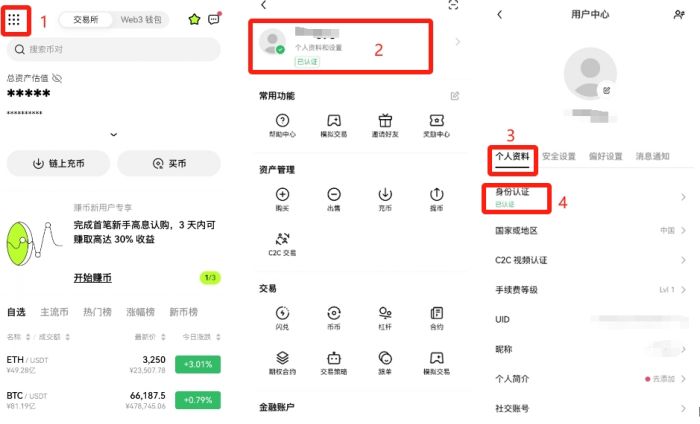Tap the 链上充币 button

tap(58, 163)
